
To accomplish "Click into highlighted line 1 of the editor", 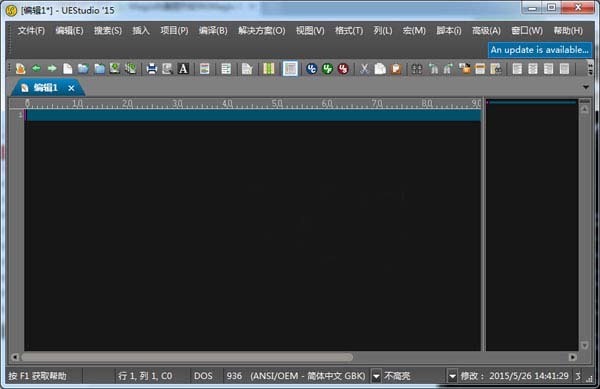I will [253, 115].
